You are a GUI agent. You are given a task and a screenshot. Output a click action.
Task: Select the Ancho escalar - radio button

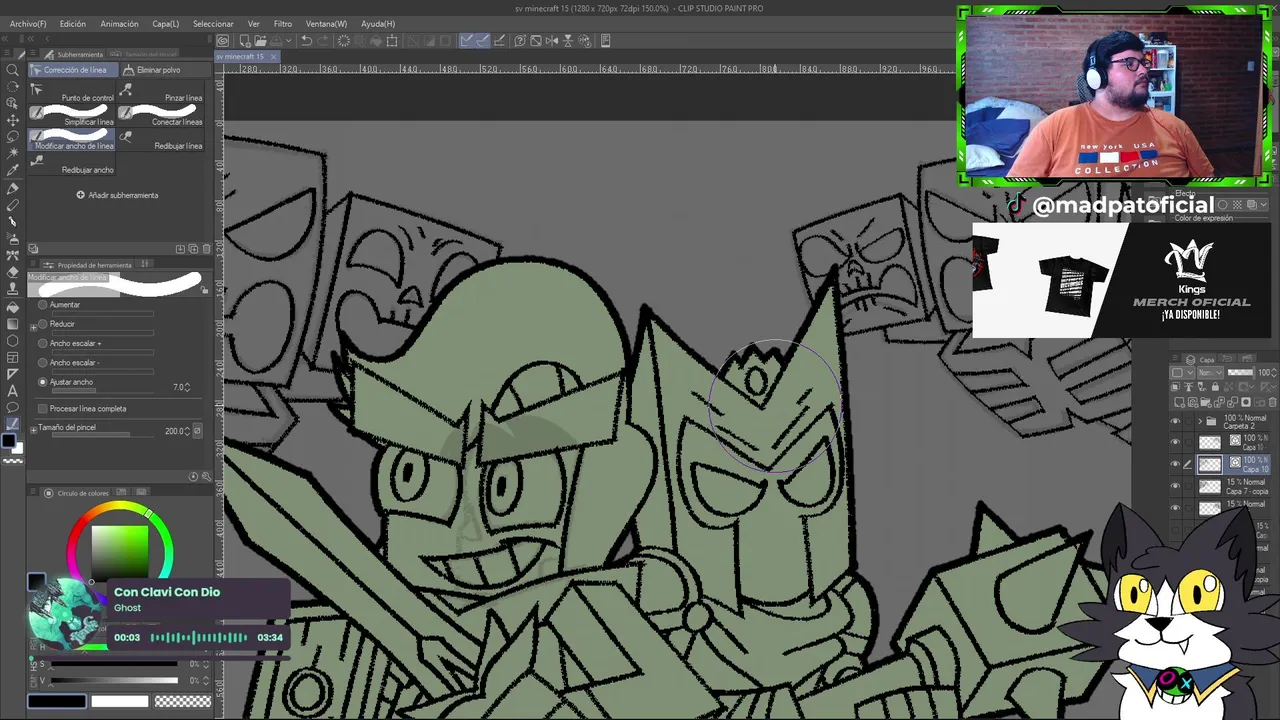42,363
